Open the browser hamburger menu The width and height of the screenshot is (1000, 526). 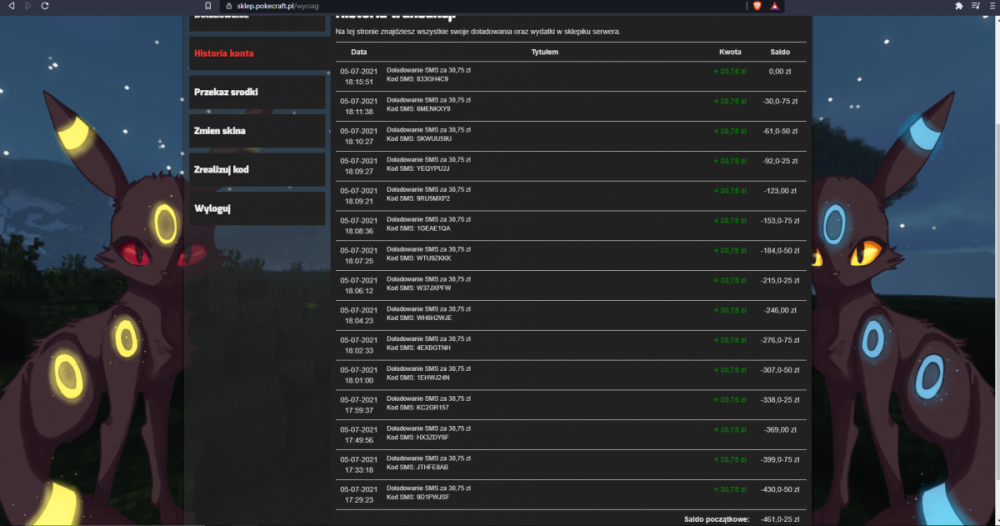click(x=992, y=6)
